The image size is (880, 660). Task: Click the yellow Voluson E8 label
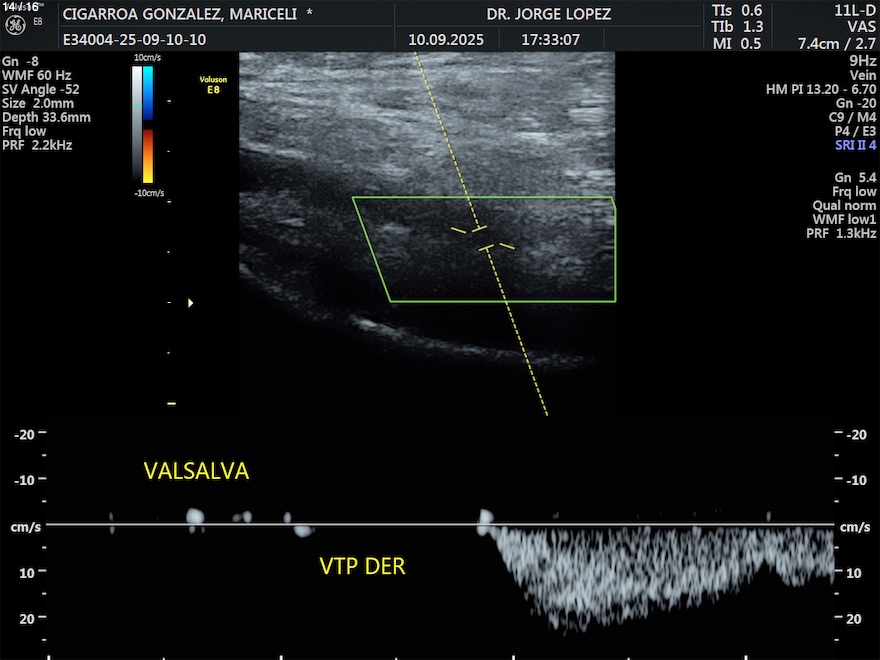click(211, 85)
